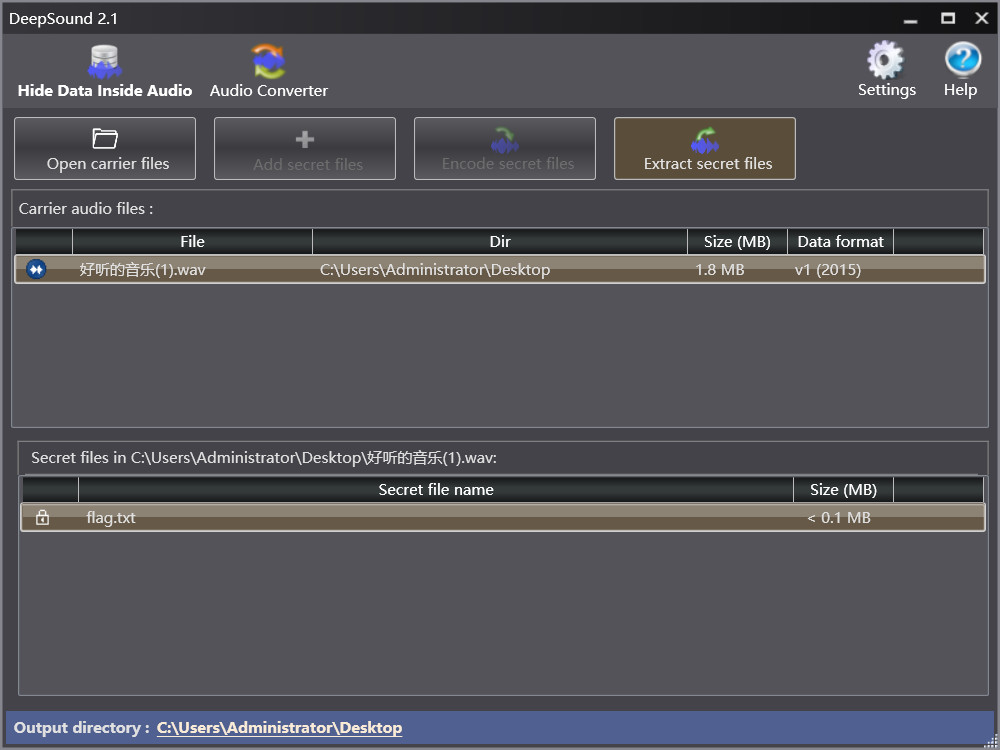Screen dimensions: 1000x750
Task: Click secret files Size (MB) header
Action: [843, 490]
